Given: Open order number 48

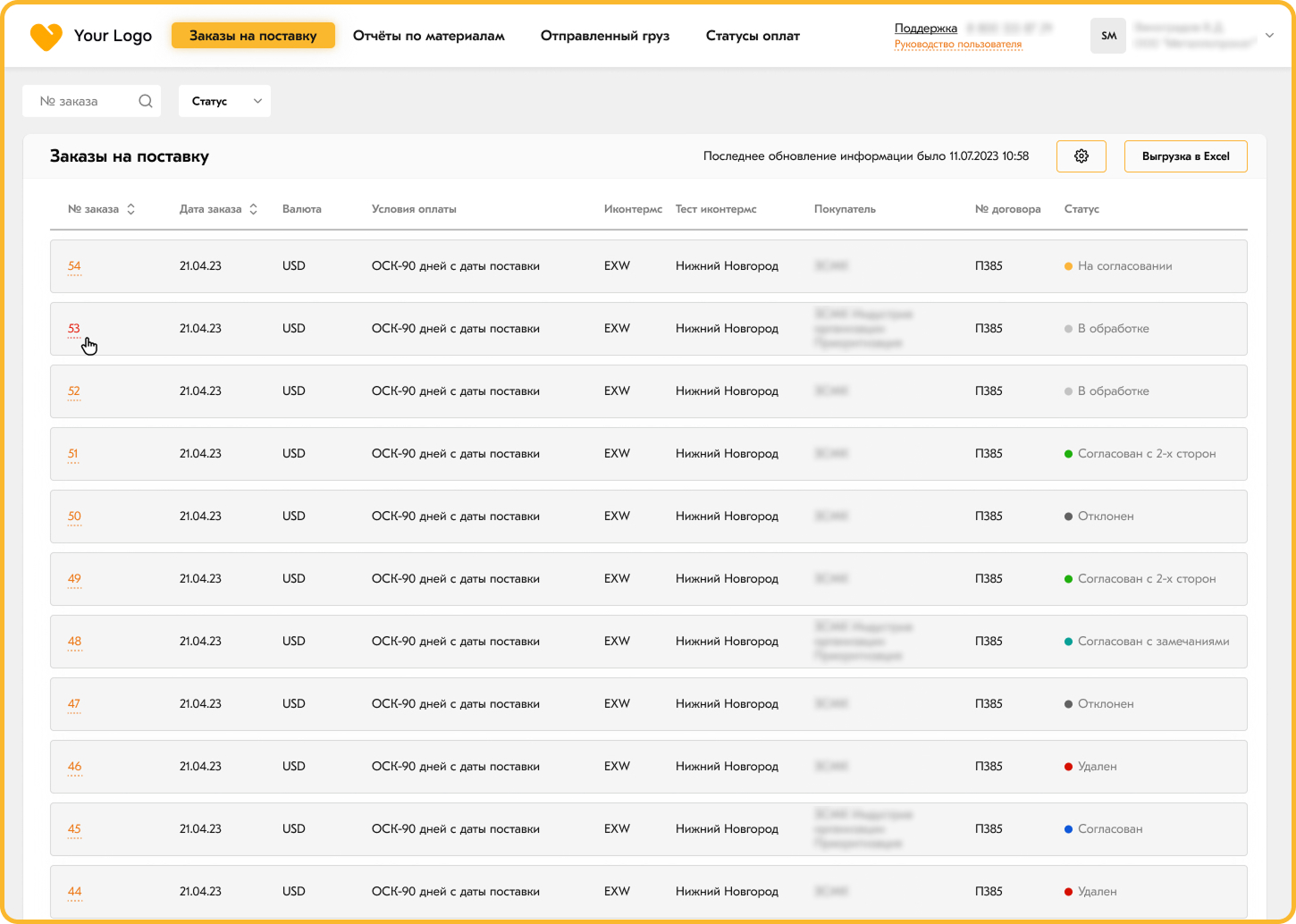Looking at the screenshot, I should (74, 642).
